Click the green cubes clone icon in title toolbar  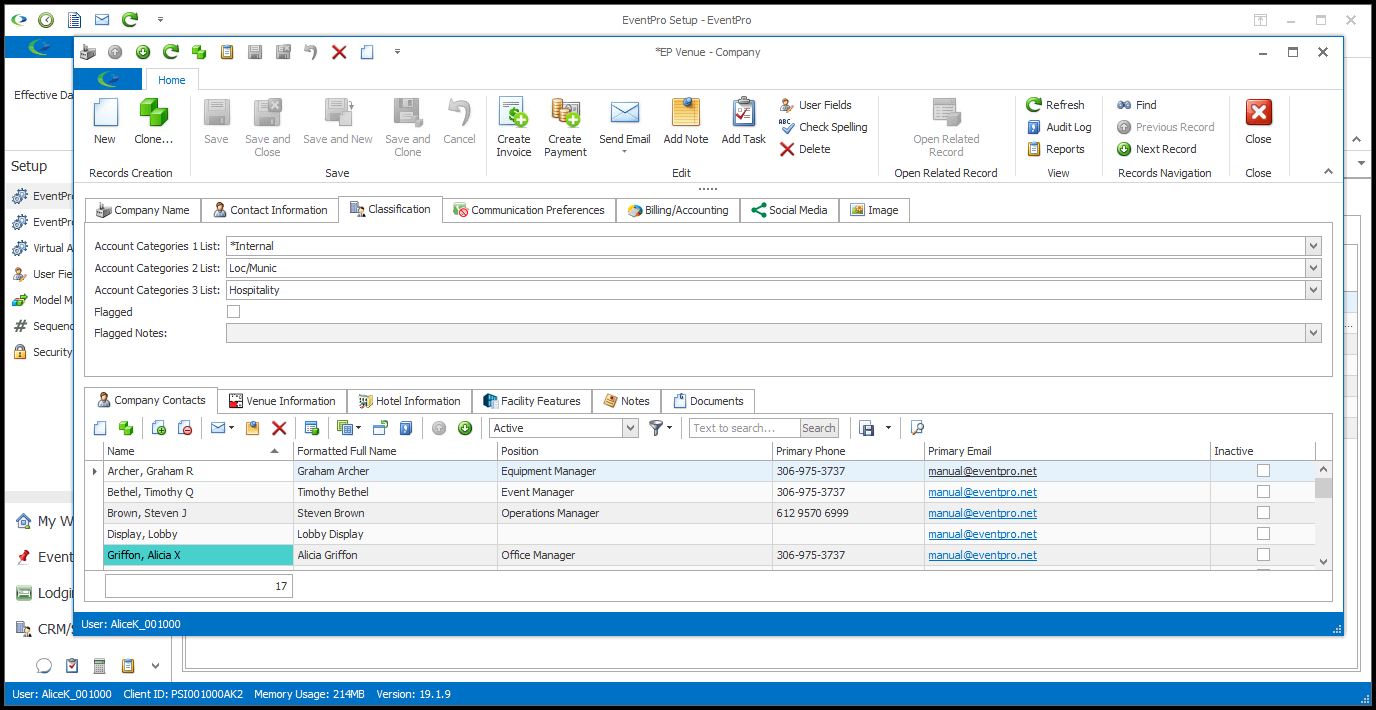(199, 52)
